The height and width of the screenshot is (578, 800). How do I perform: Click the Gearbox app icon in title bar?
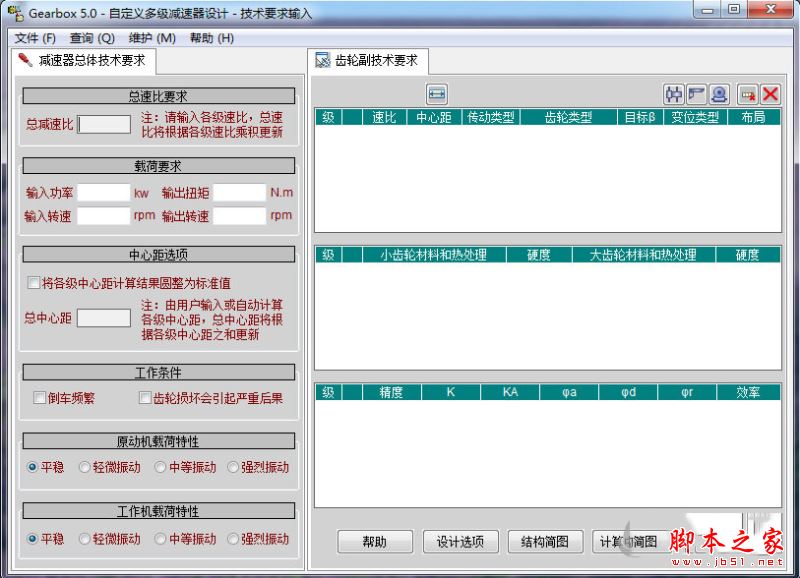[14, 13]
